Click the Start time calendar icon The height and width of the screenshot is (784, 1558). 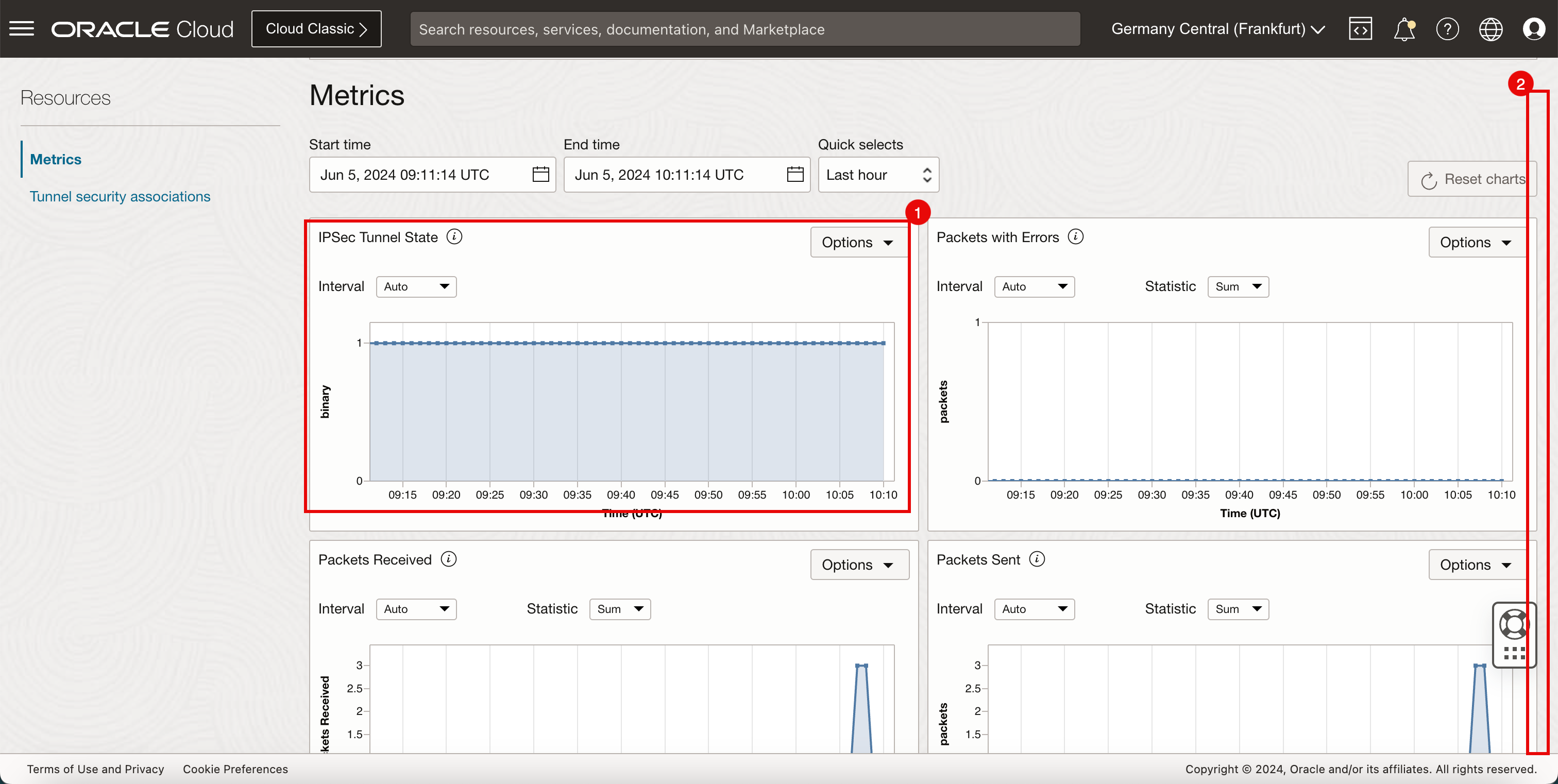click(540, 175)
